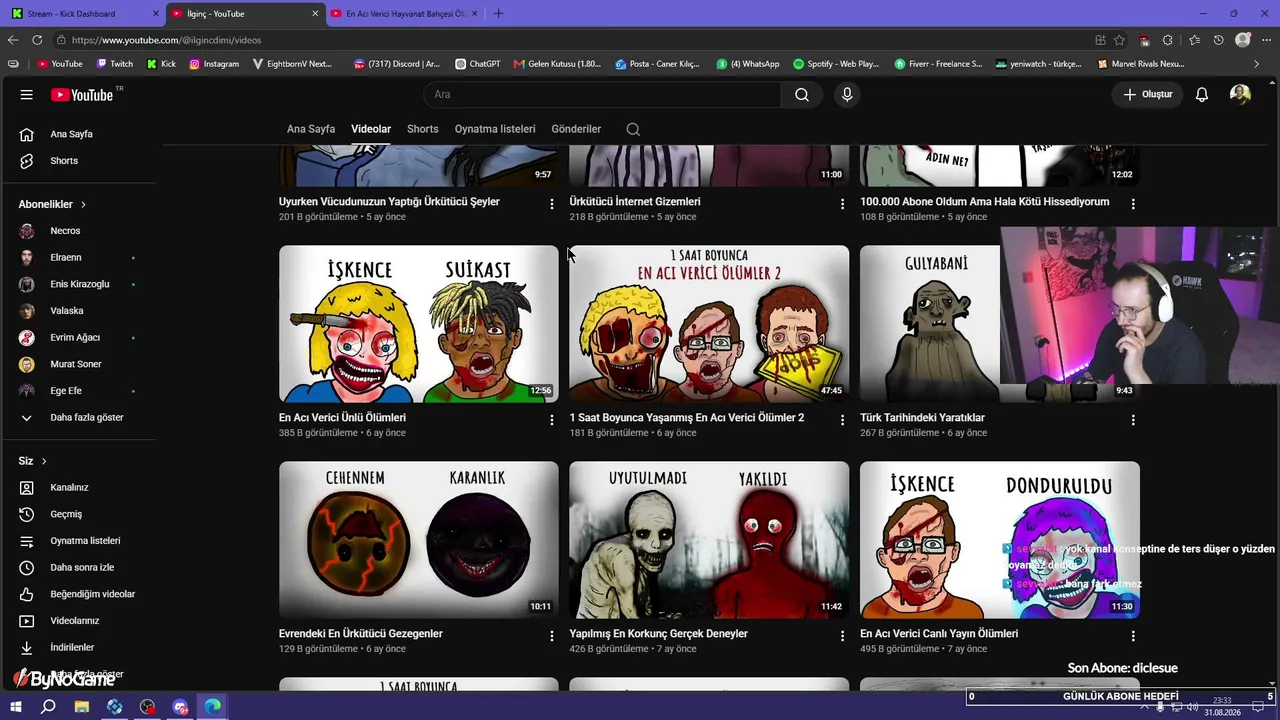The width and height of the screenshot is (1280, 720).
Task: Open Windows Start menu
Action: point(16,707)
